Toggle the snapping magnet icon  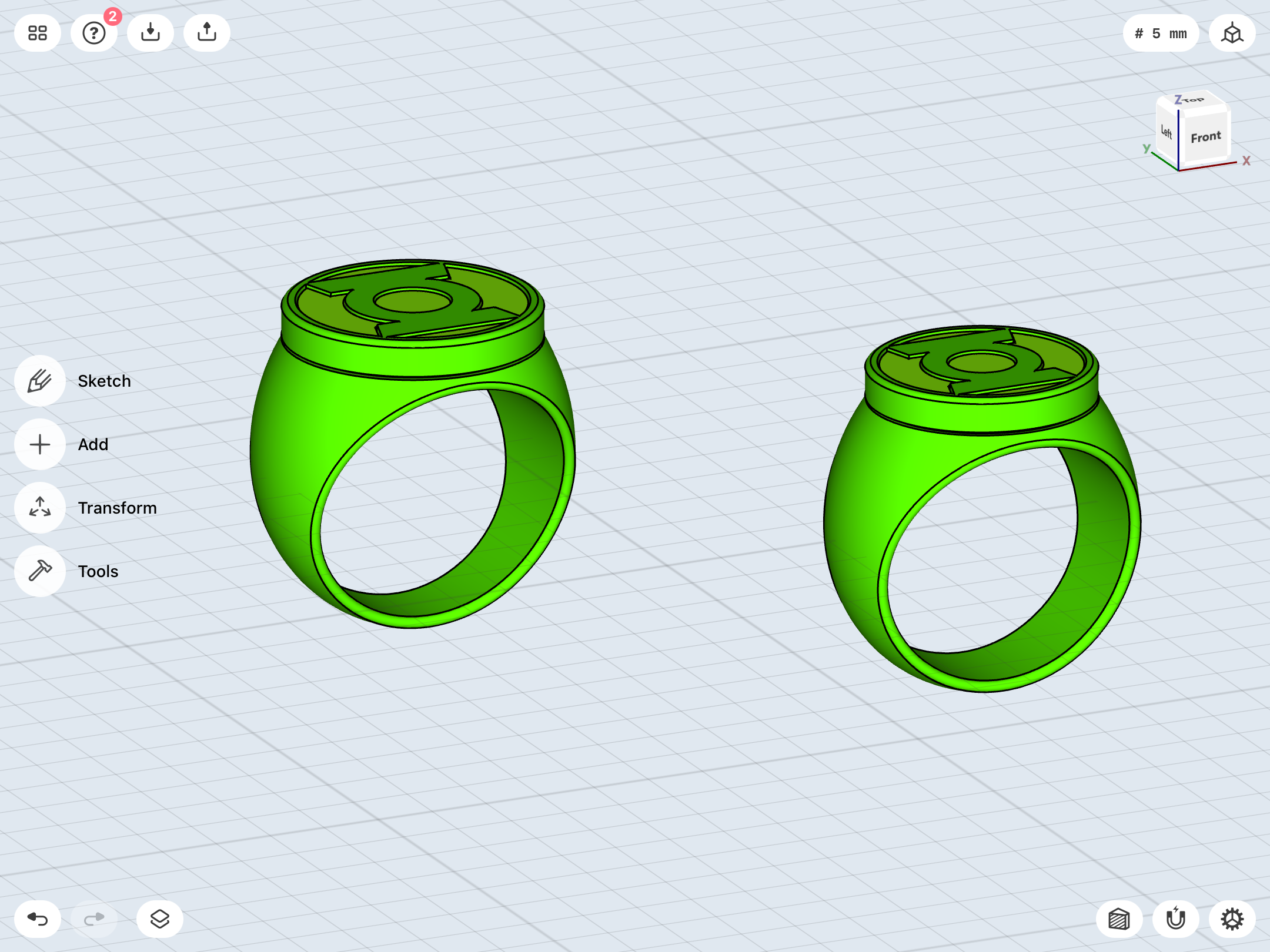[x=1176, y=919]
